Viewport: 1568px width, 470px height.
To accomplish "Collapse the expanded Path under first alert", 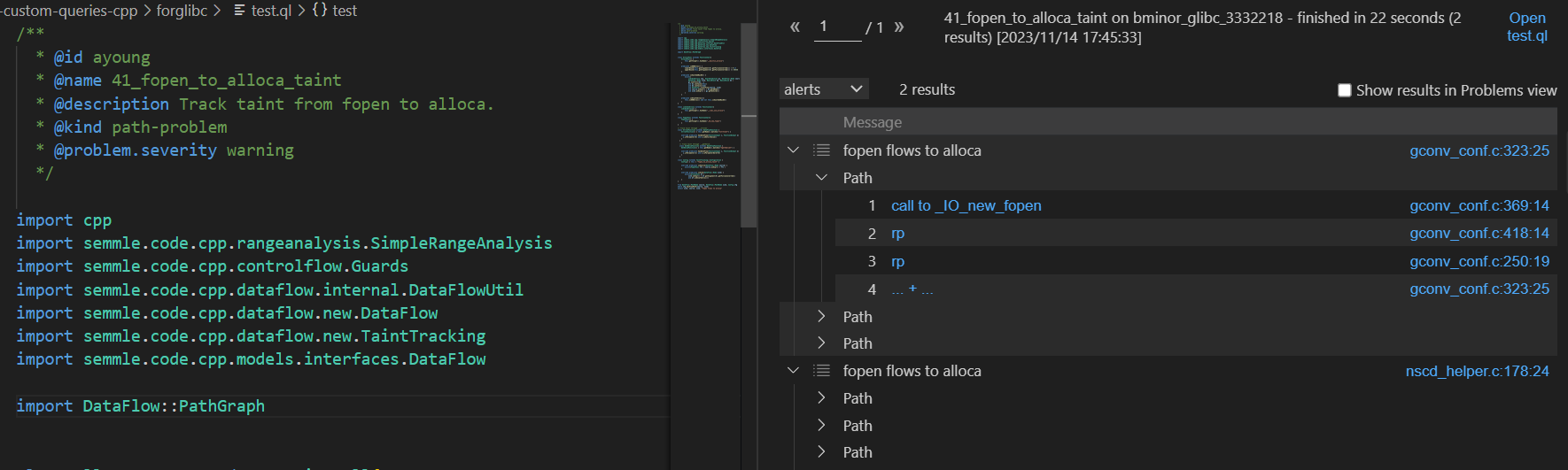I will (821, 178).
